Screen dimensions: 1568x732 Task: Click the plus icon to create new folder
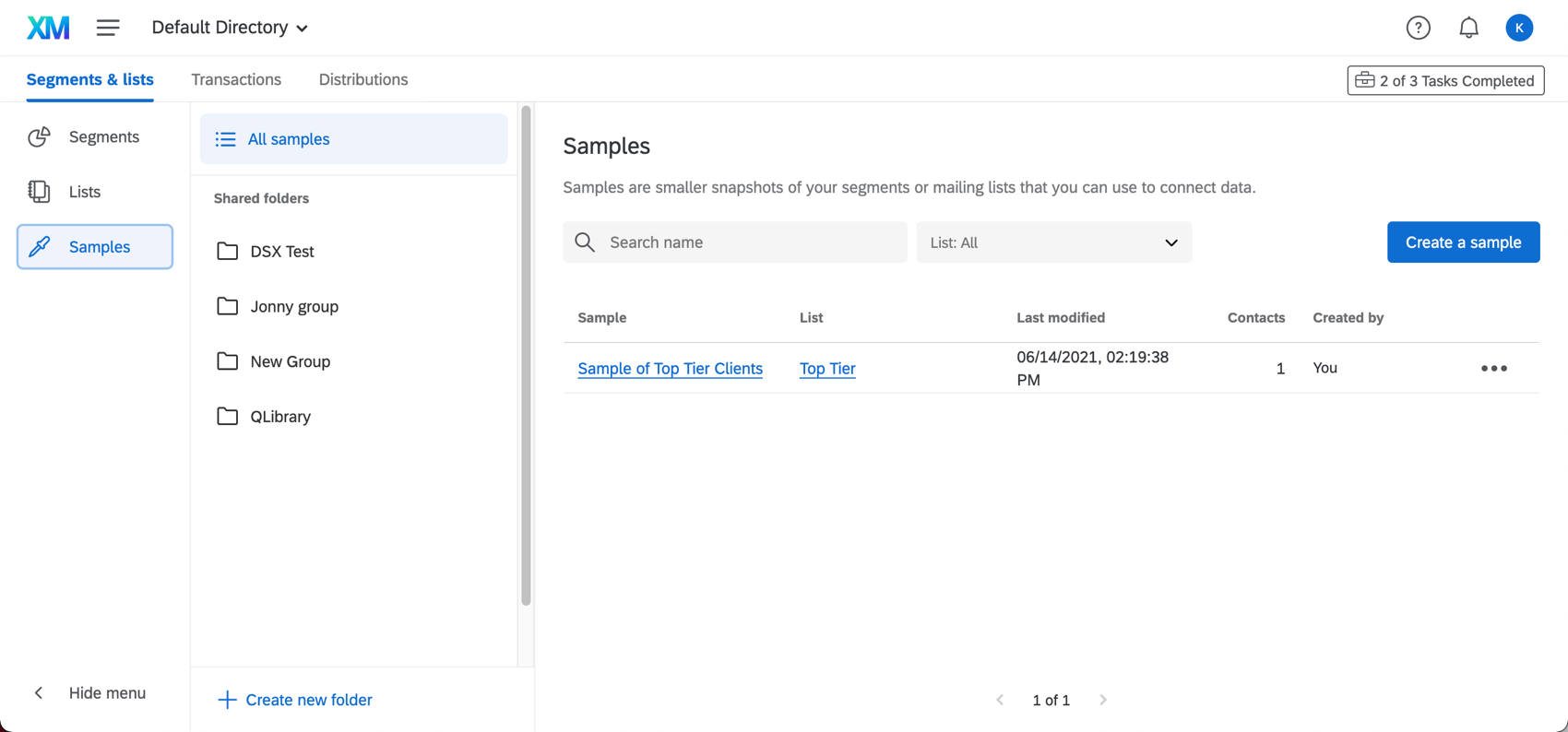[227, 700]
